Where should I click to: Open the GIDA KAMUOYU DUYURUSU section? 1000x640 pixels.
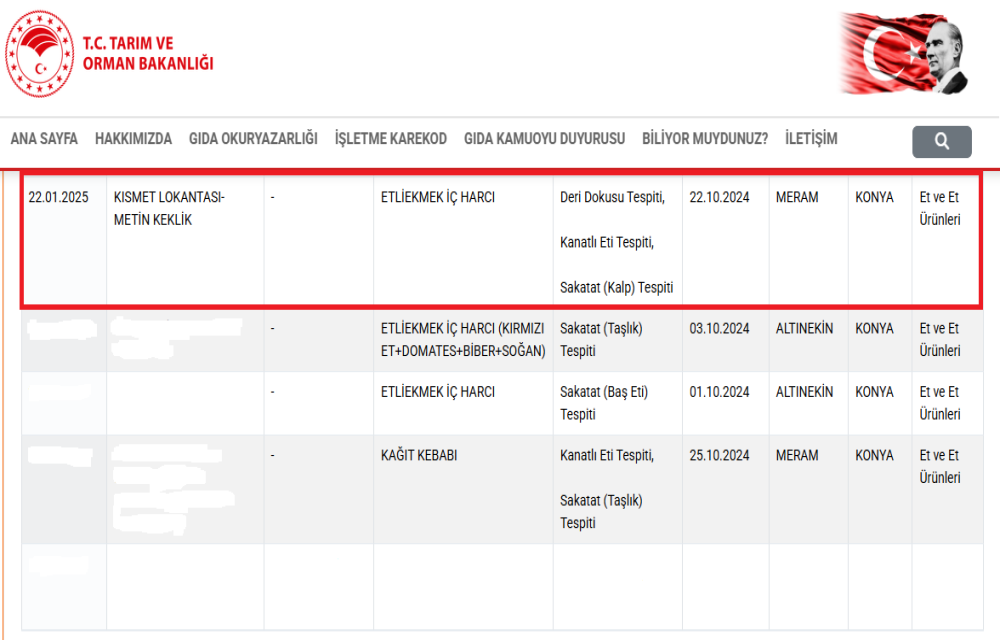544,139
